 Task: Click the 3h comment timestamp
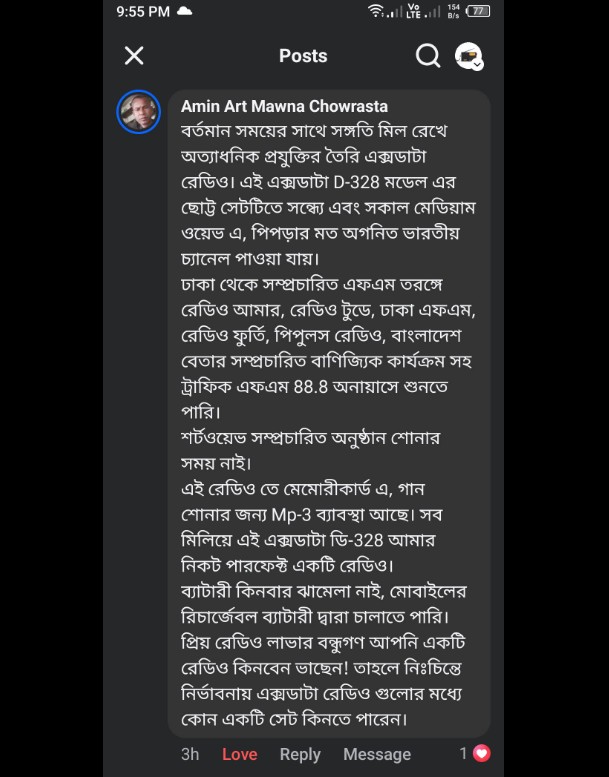pyautogui.click(x=190, y=754)
